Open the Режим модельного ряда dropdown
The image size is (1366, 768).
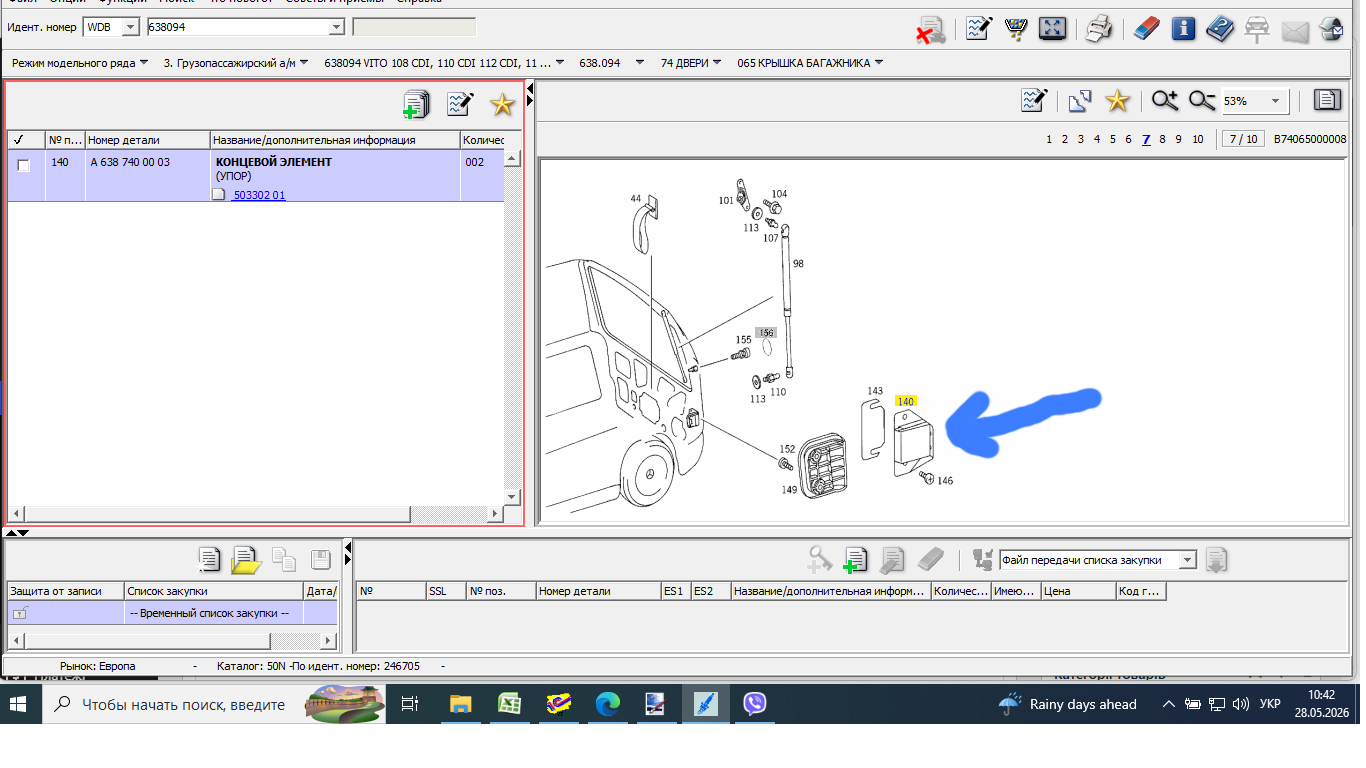[80, 63]
